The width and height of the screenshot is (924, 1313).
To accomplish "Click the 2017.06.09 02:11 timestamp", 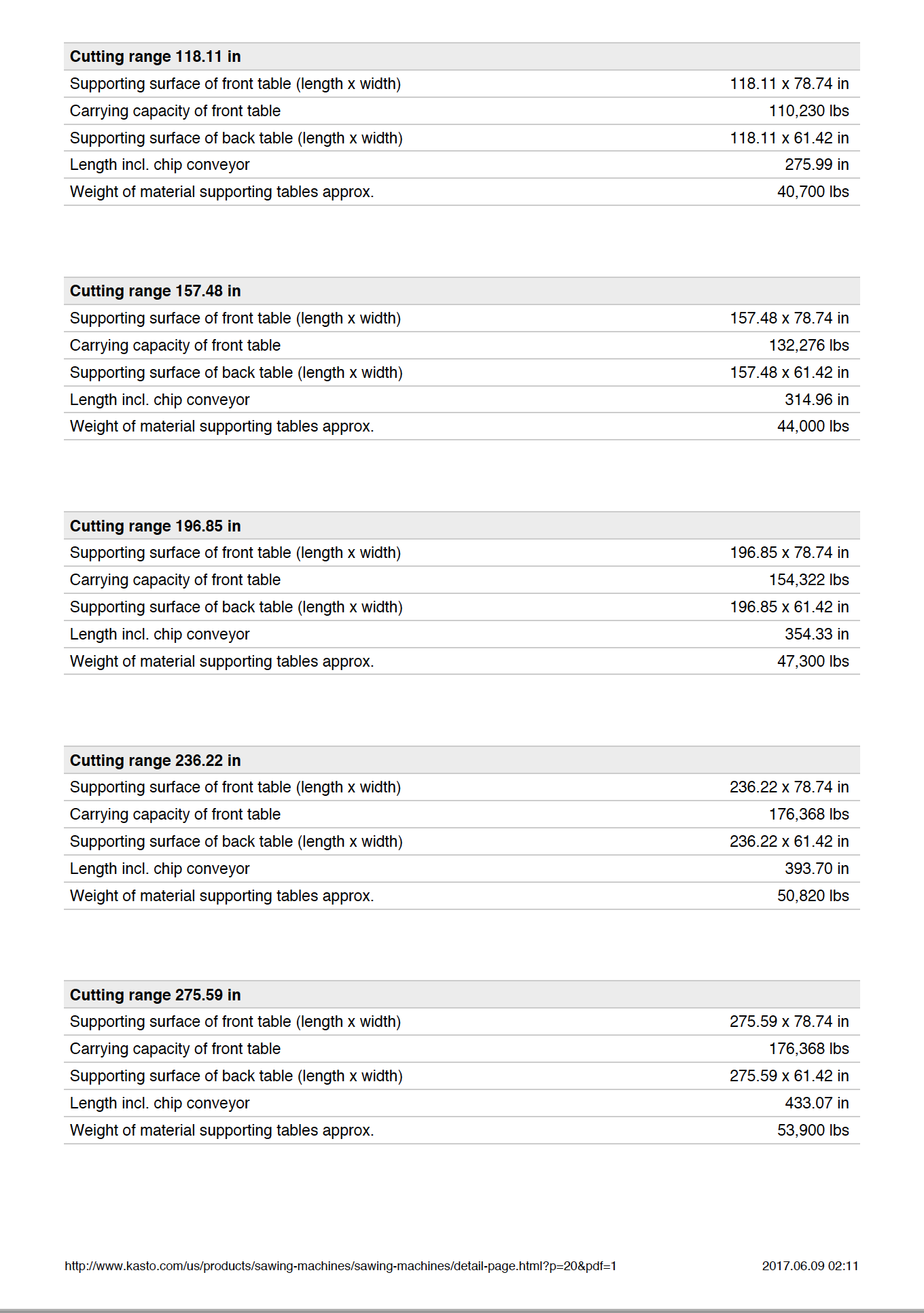I will point(810,1266).
